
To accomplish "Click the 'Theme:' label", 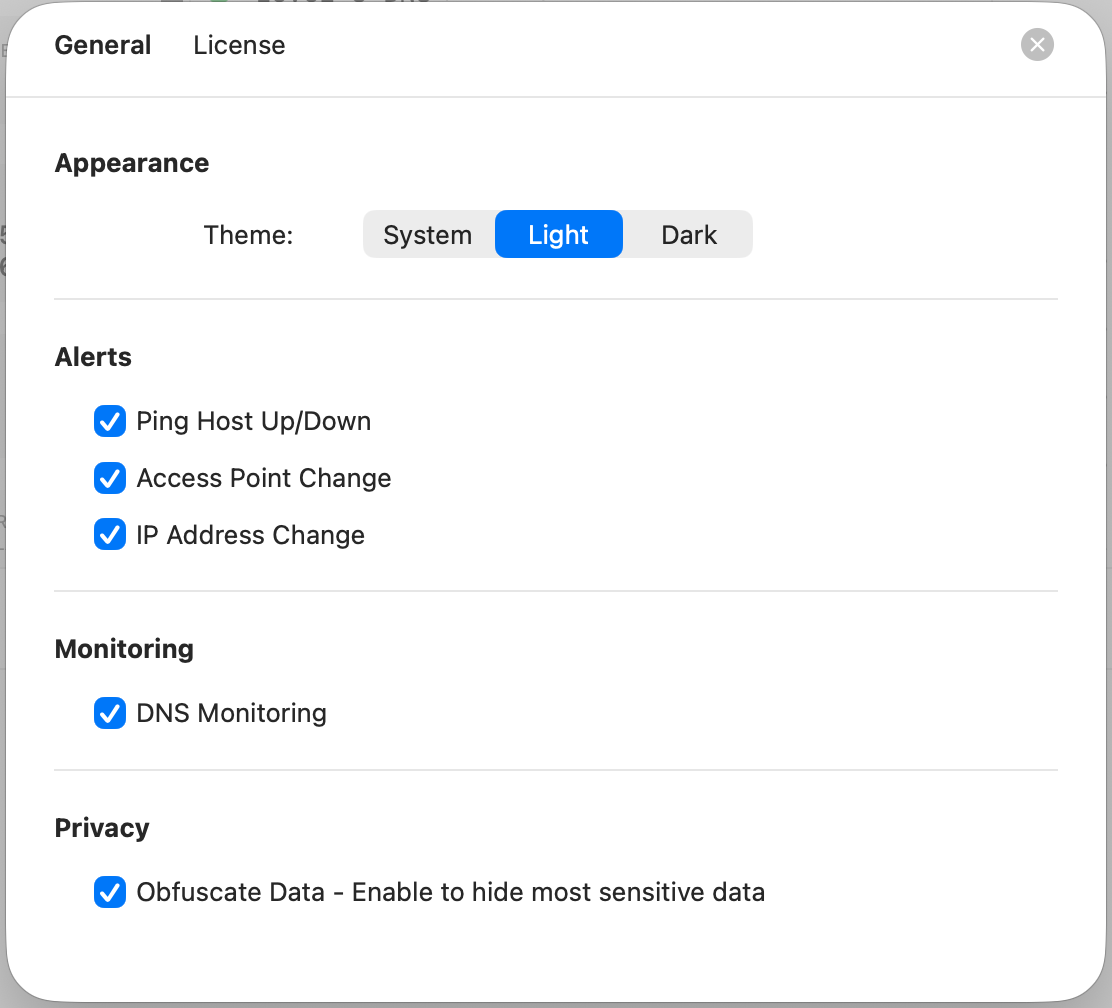I will pyautogui.click(x=248, y=235).
